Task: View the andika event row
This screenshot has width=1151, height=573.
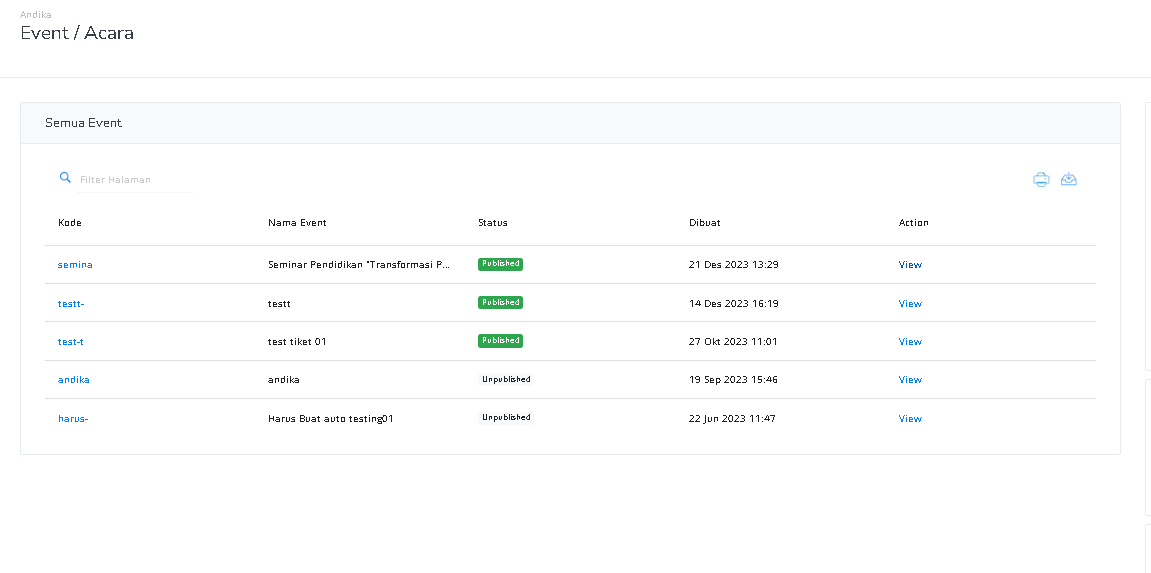Action: 909,380
